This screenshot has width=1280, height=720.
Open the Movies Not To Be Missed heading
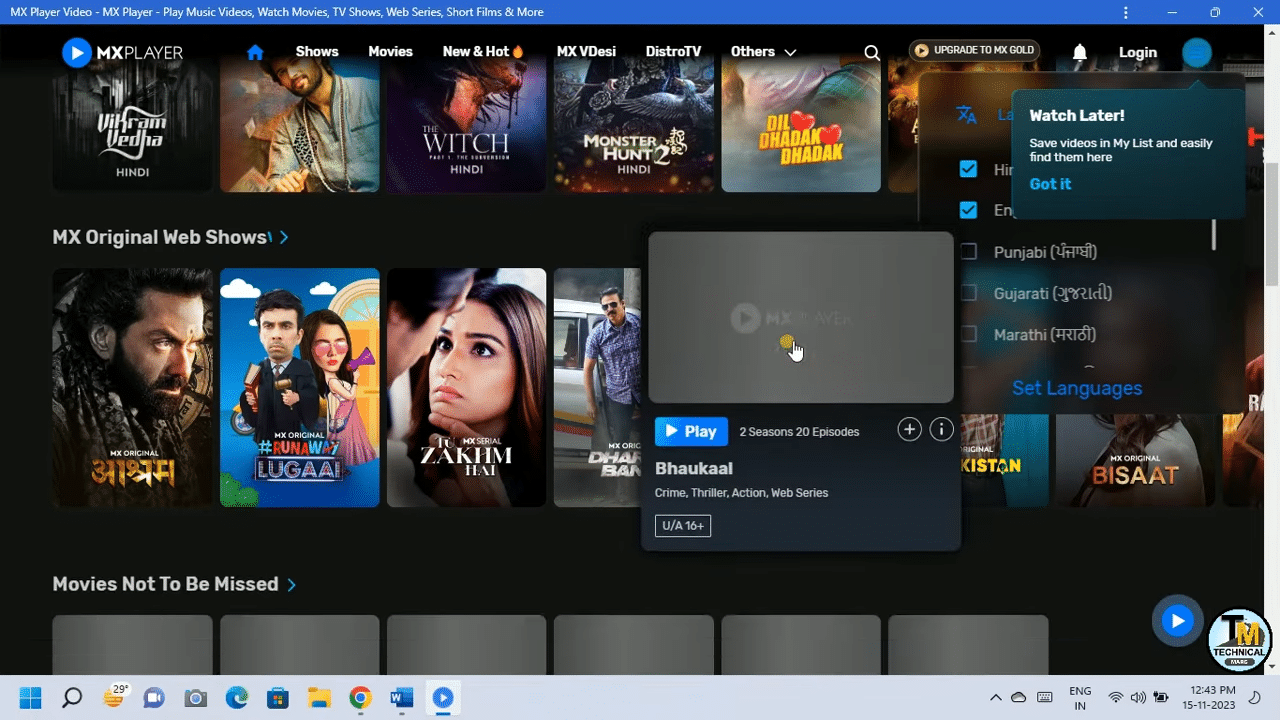pyautogui.click(x=165, y=584)
